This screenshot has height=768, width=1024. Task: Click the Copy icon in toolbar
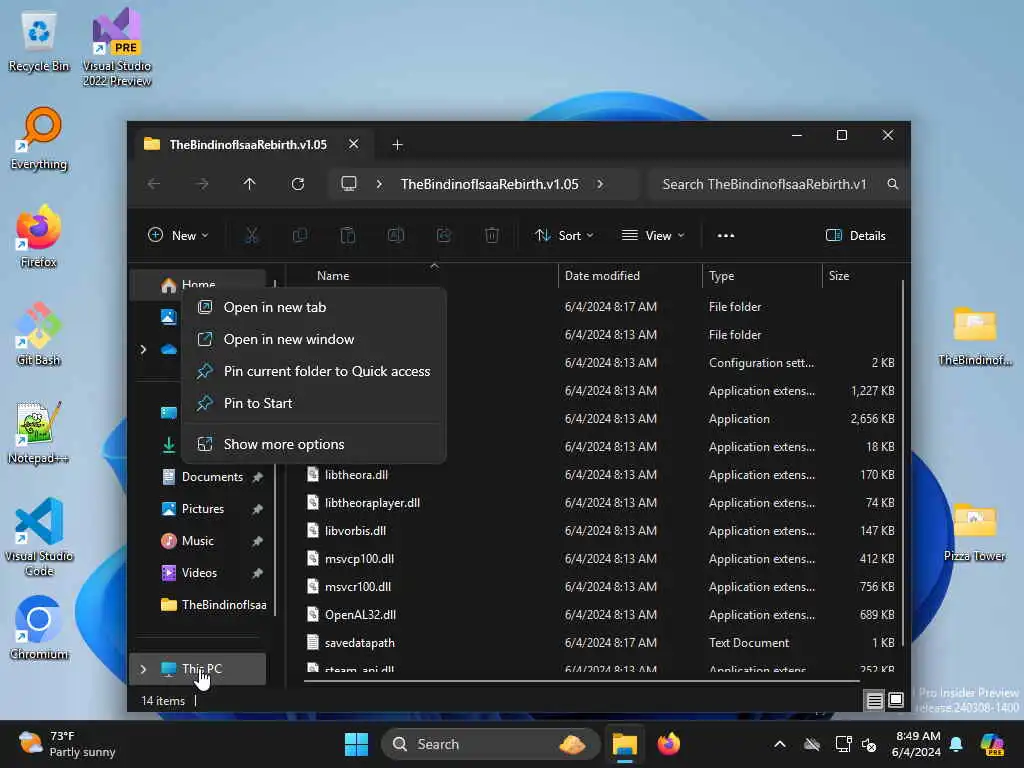[x=300, y=236]
